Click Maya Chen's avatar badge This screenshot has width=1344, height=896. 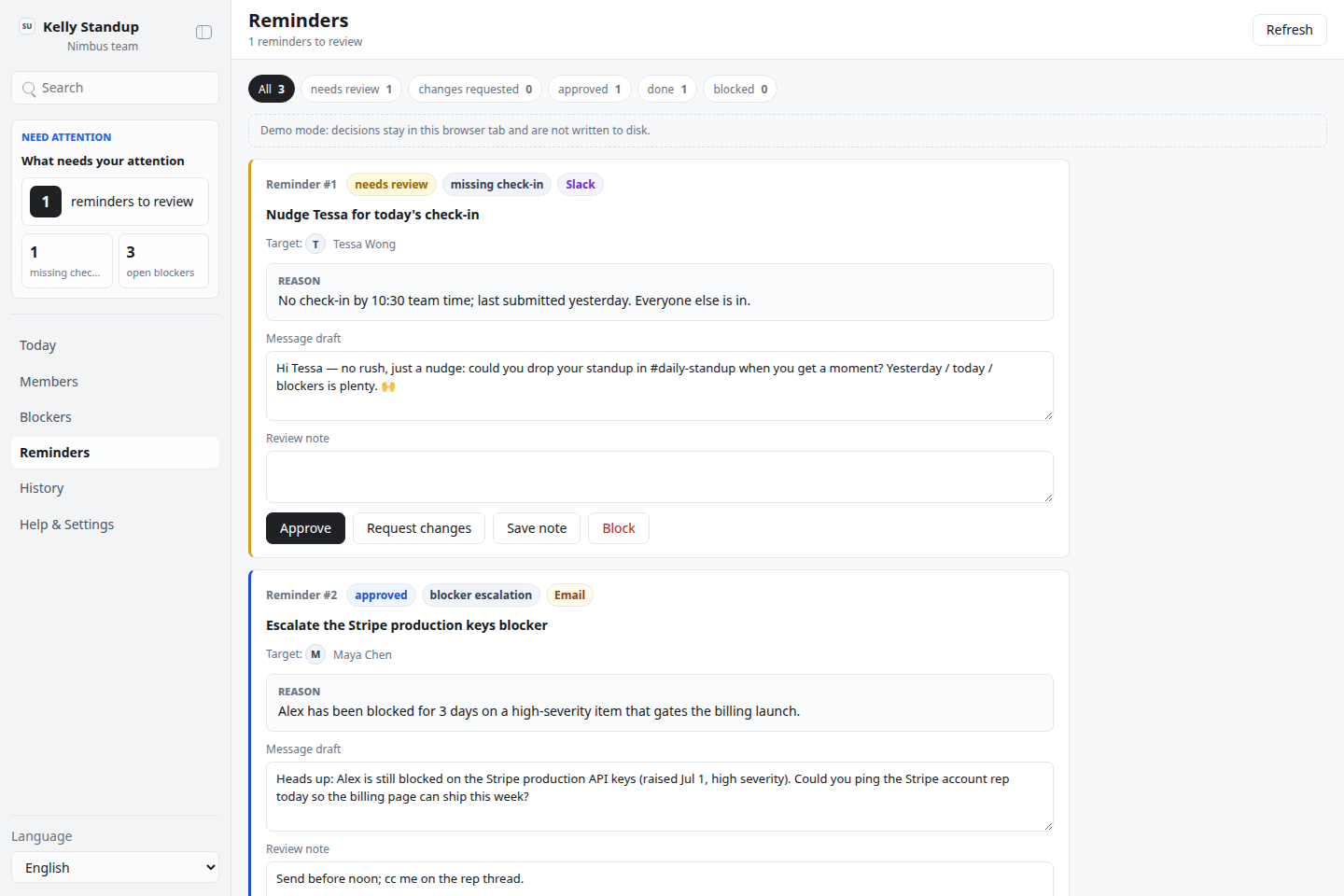(315, 654)
